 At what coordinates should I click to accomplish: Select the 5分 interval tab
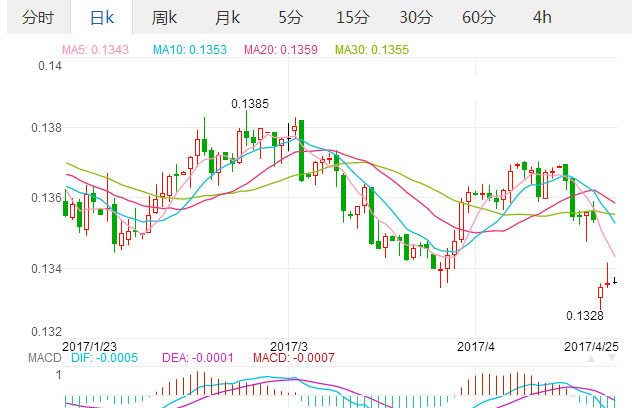[x=290, y=17]
